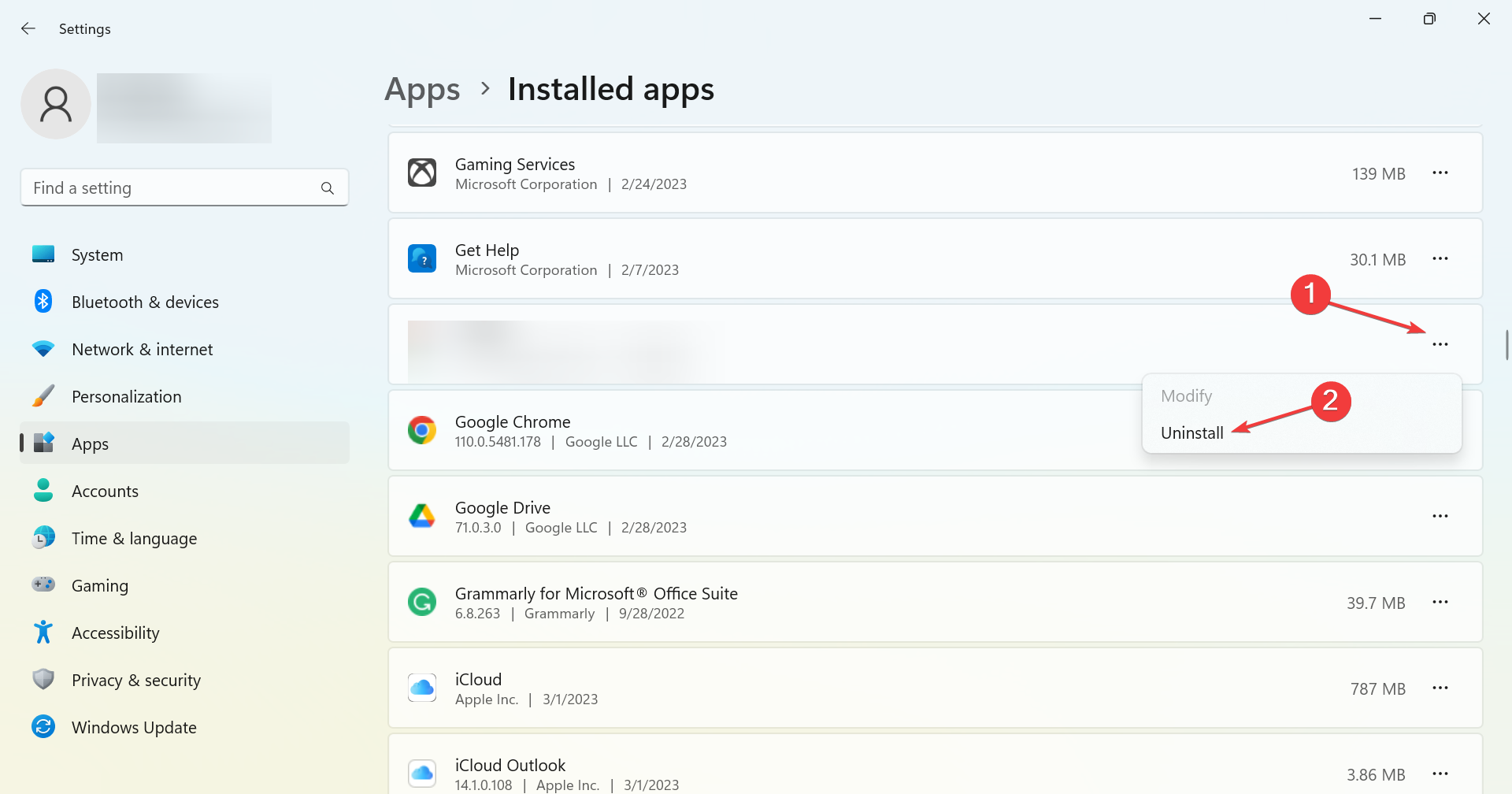
Task: Click the Grammarly app icon
Action: pos(422,602)
